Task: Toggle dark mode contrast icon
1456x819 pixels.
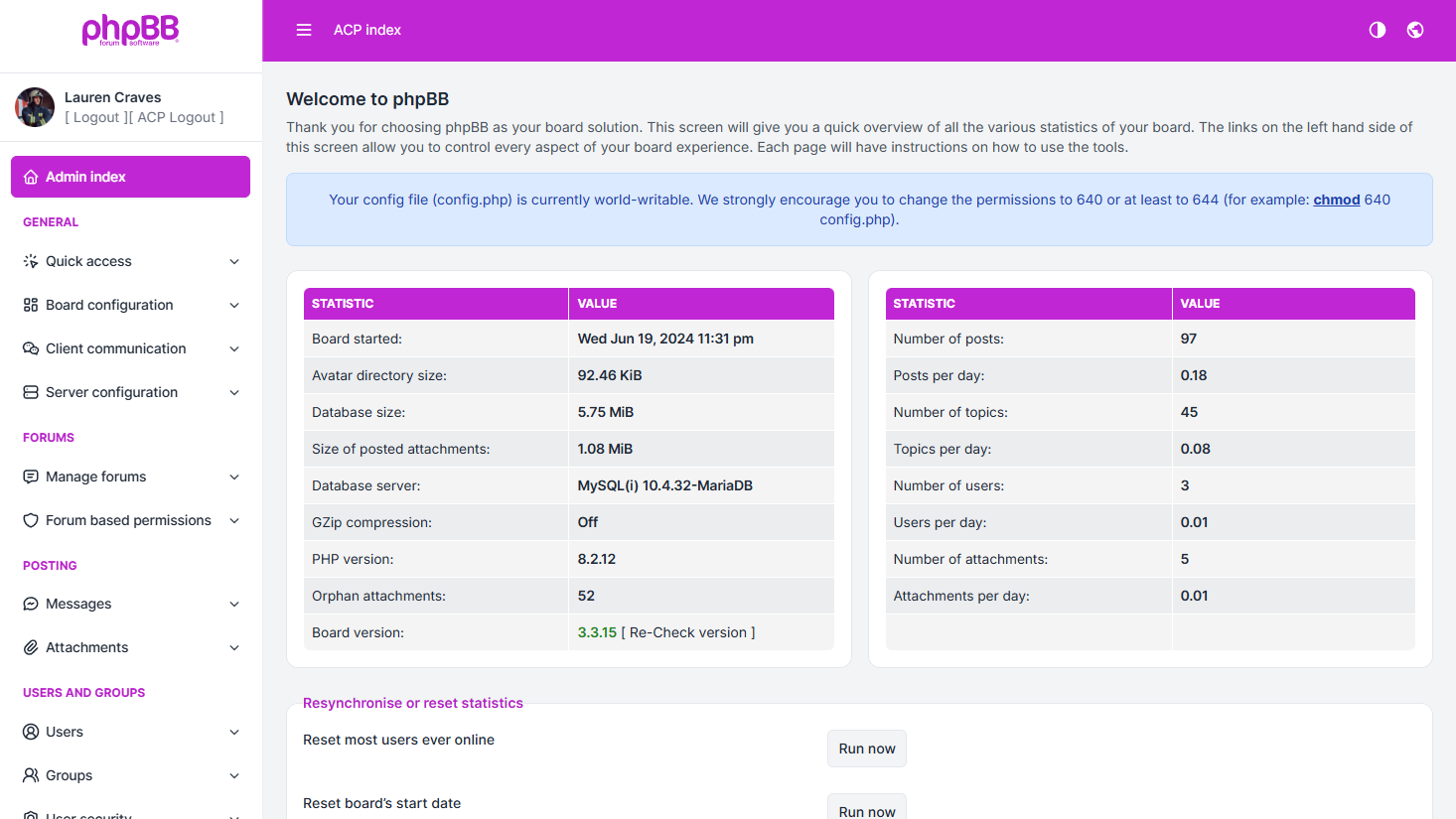Action: click(x=1378, y=30)
